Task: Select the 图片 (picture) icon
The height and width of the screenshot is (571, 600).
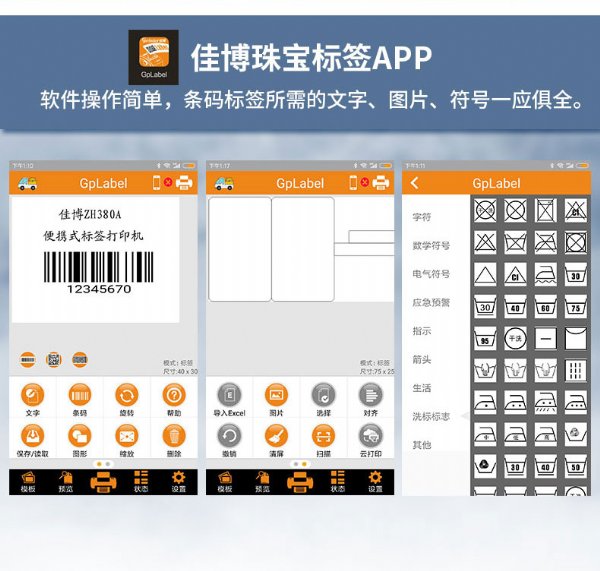Action: [x=276, y=394]
